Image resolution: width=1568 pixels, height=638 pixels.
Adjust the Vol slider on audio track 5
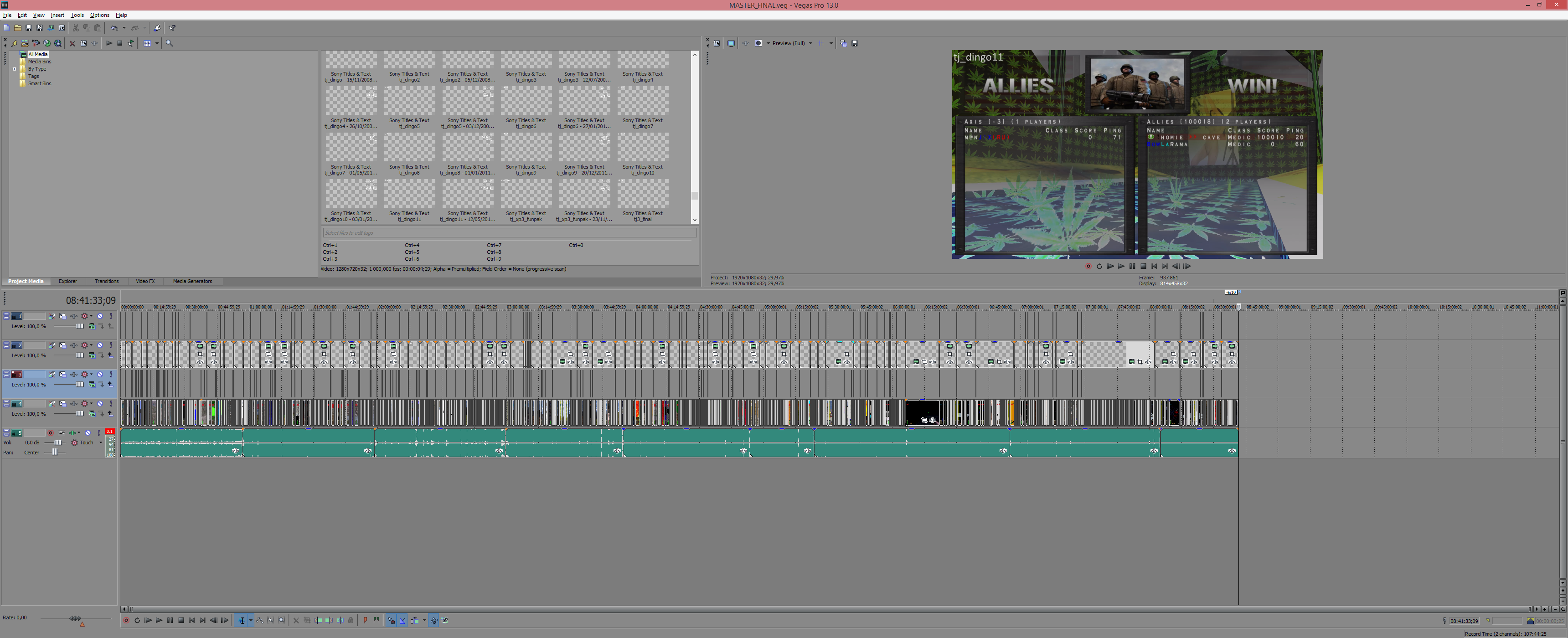[57, 442]
